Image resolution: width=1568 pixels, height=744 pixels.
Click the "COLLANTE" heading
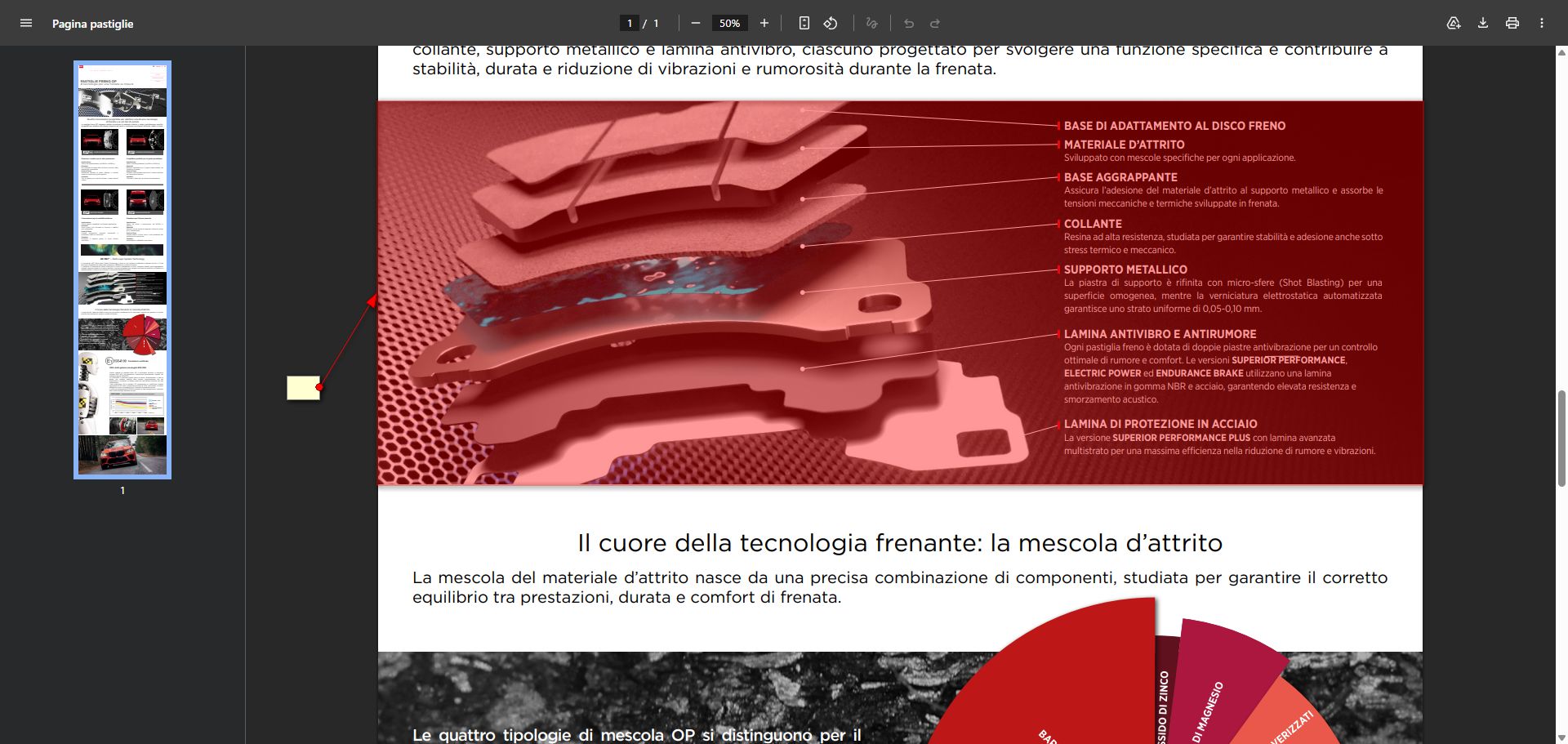1093,224
